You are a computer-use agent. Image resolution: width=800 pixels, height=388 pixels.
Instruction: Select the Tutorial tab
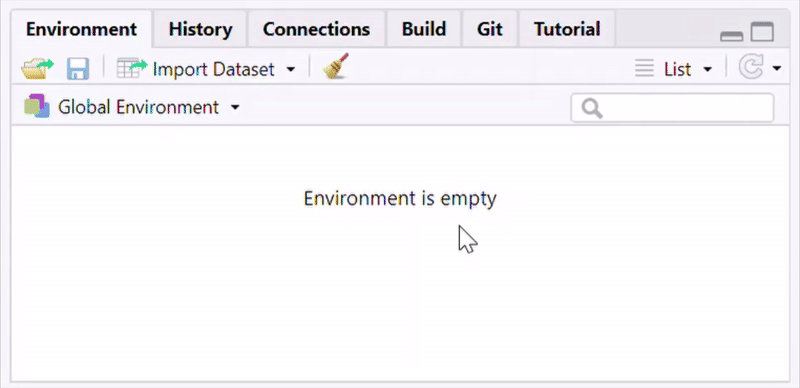(567, 29)
